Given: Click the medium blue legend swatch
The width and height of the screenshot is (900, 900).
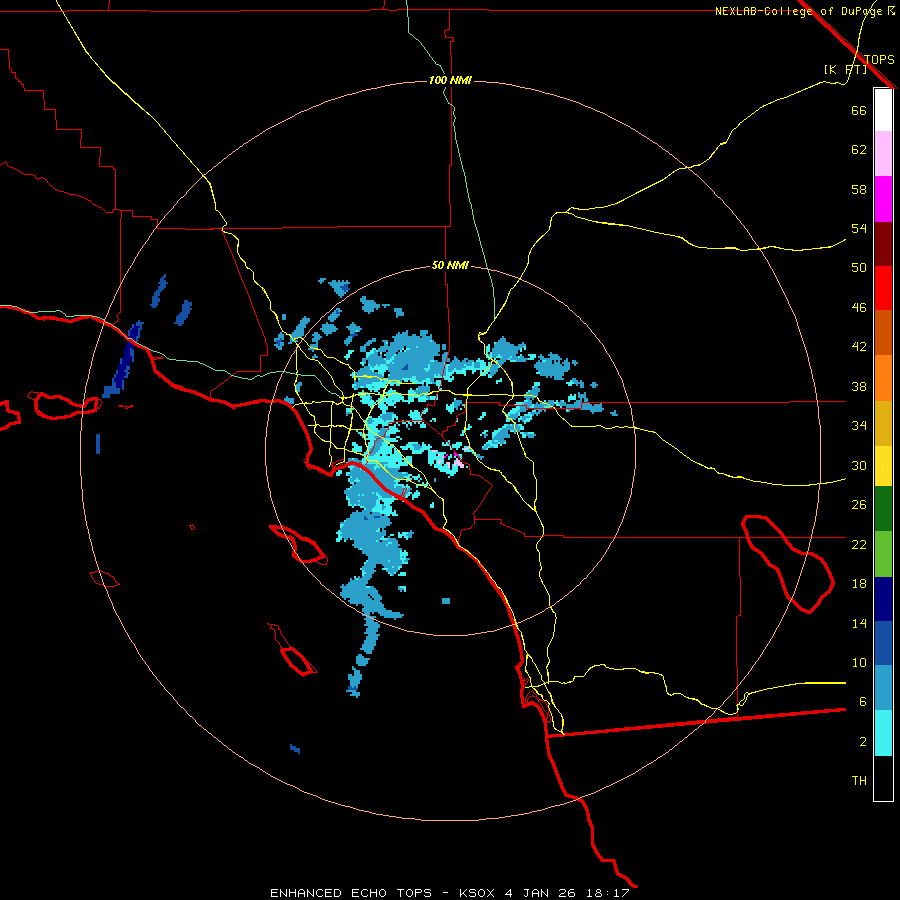Looking at the screenshot, I should 883,643.
